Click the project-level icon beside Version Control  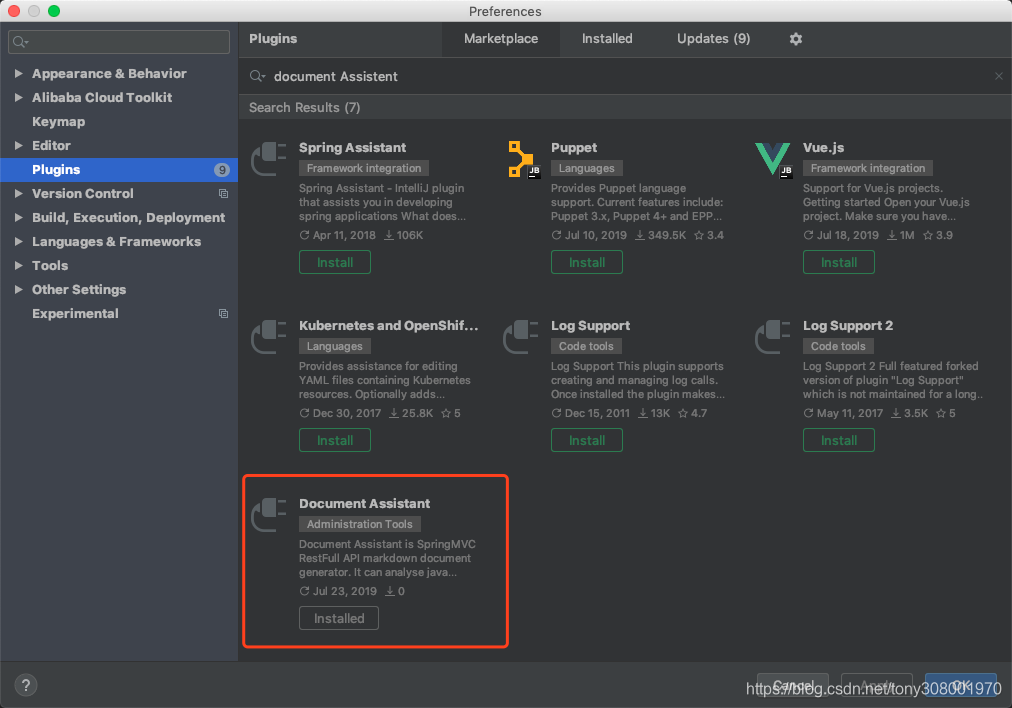pos(223,194)
